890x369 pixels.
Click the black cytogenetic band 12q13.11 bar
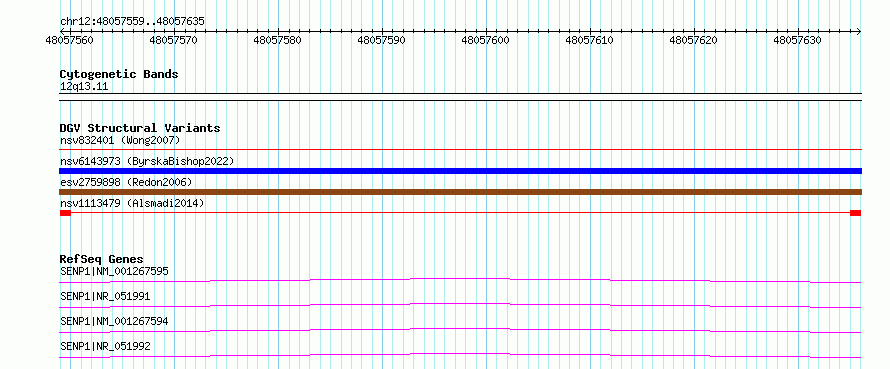pyautogui.click(x=460, y=97)
